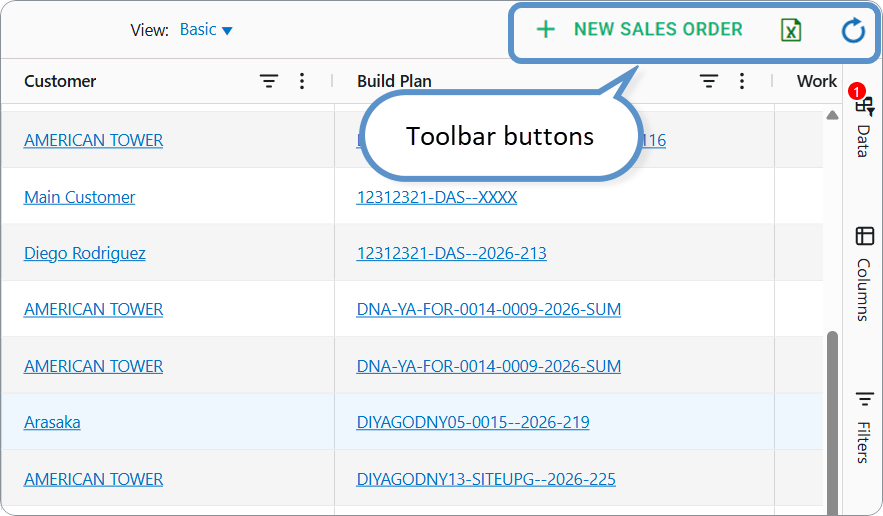Click the Export to Excel icon
The height and width of the screenshot is (516, 883).
791,30
